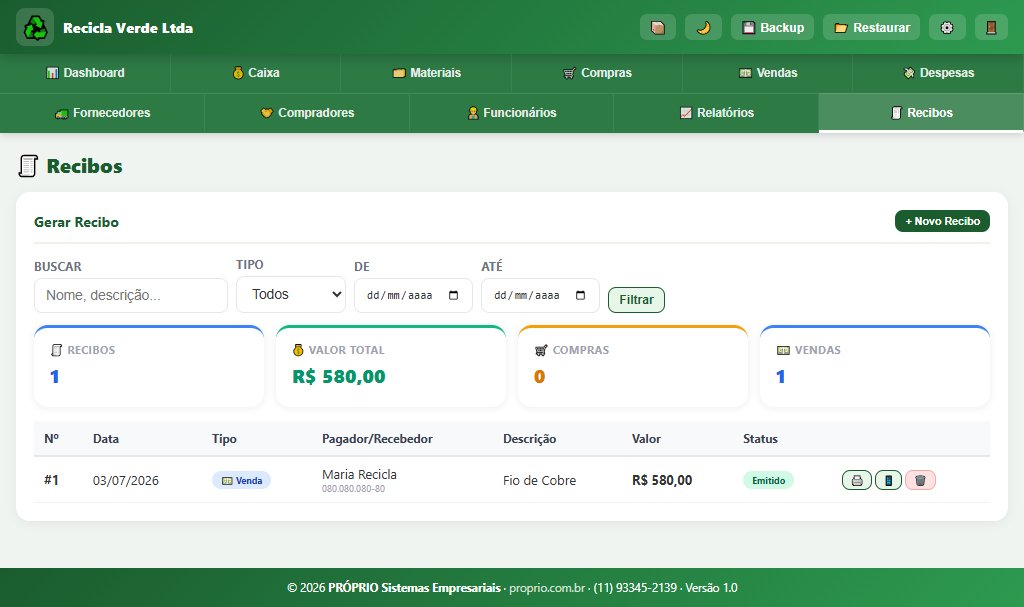The image size is (1024, 607).
Task: Open settings via the gear icon
Action: point(947,27)
